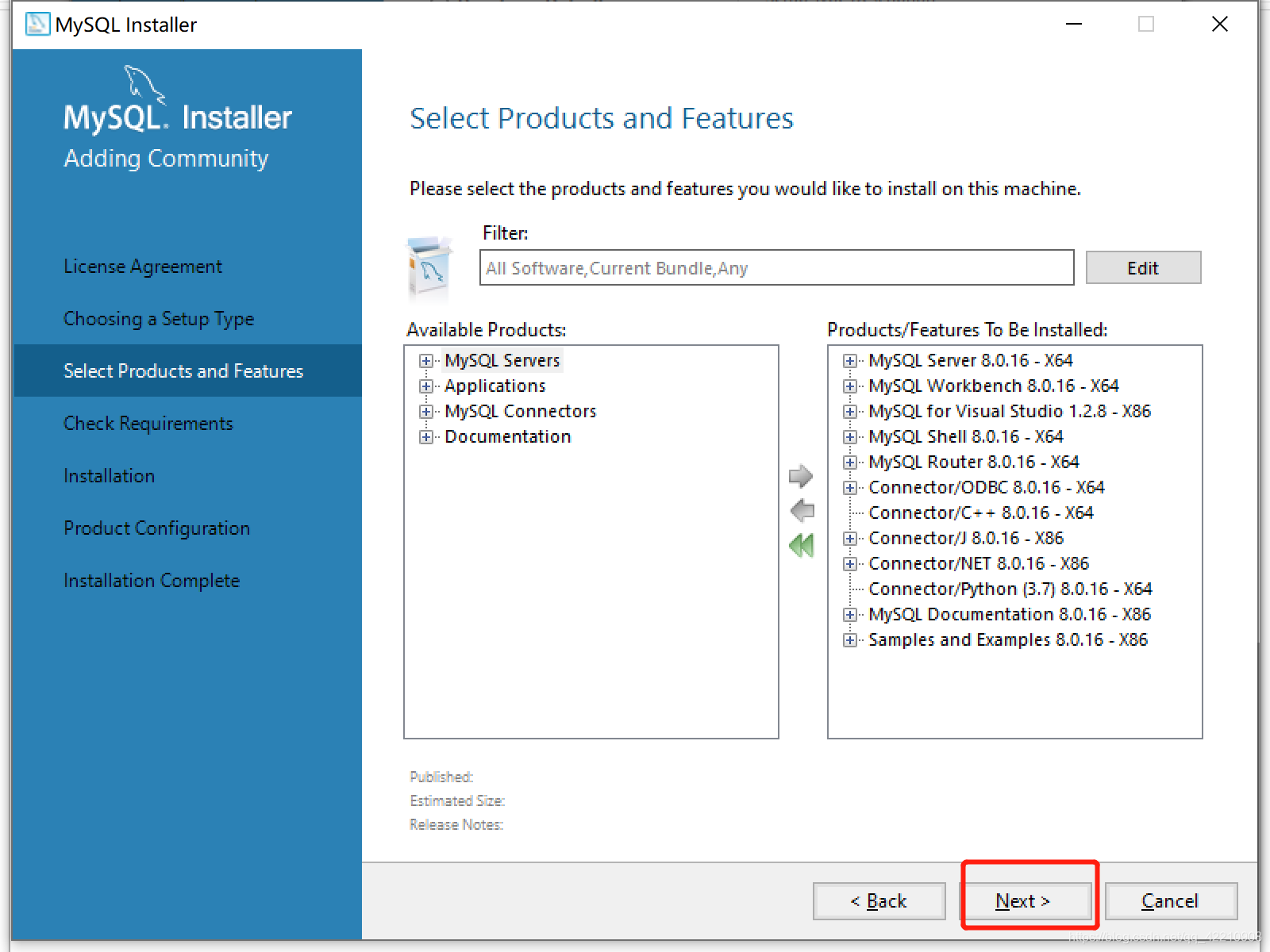Click the Back button
This screenshot has height=952, width=1270.
point(879,900)
